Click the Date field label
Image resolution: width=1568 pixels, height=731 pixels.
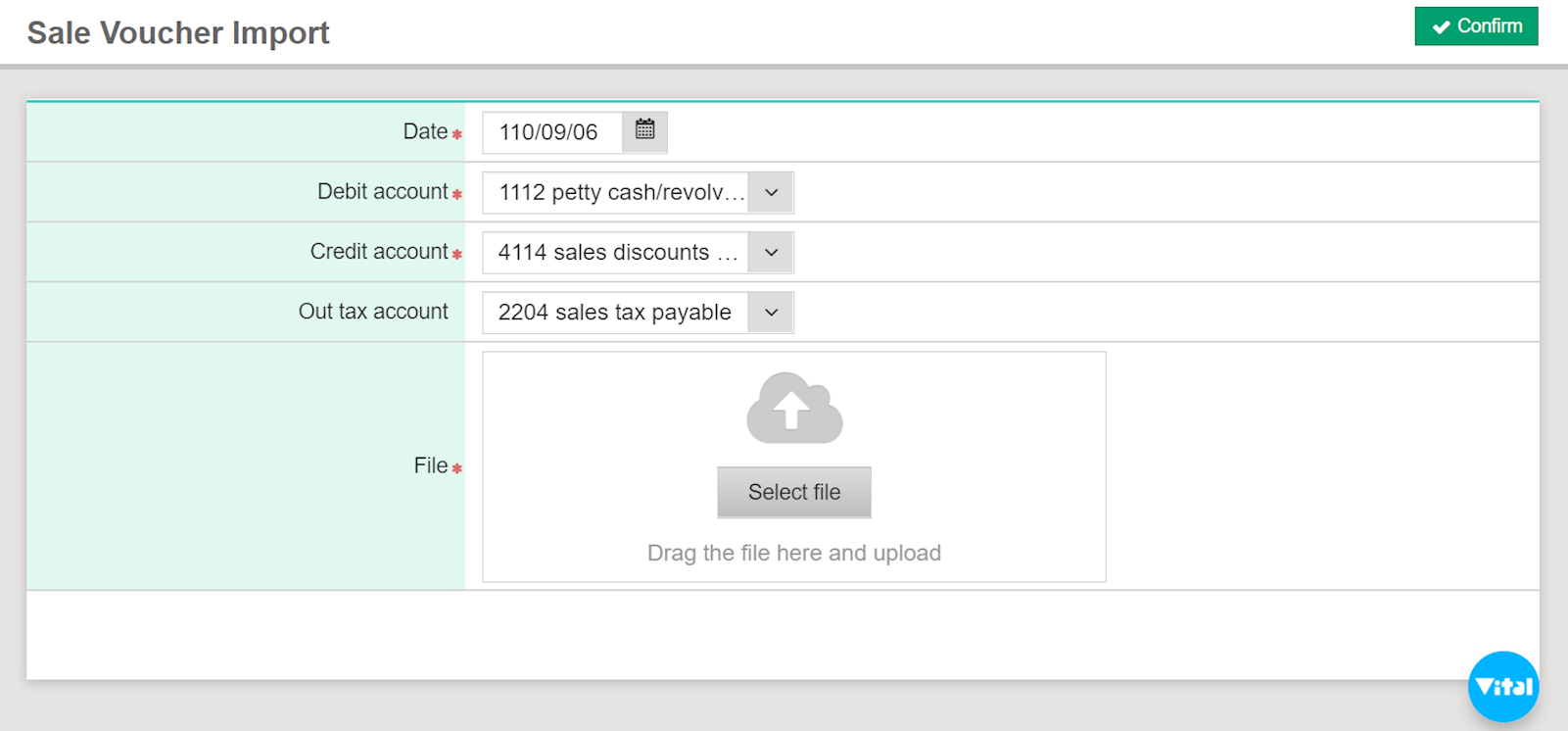tap(425, 131)
